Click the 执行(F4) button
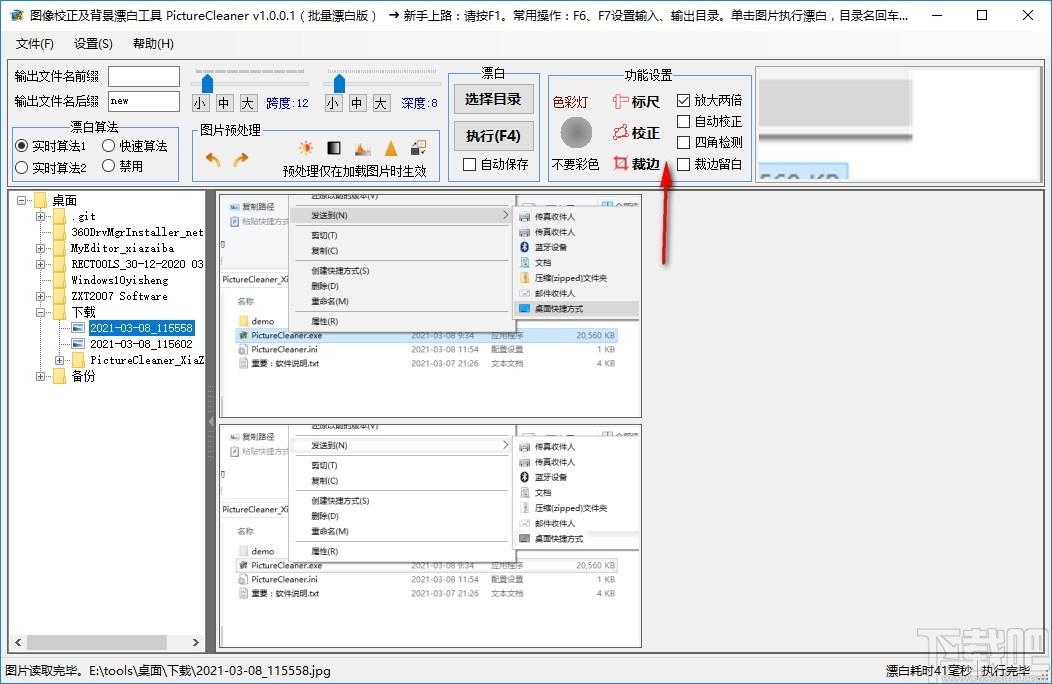Screen dimensions: 1052x684 click(x=493, y=136)
